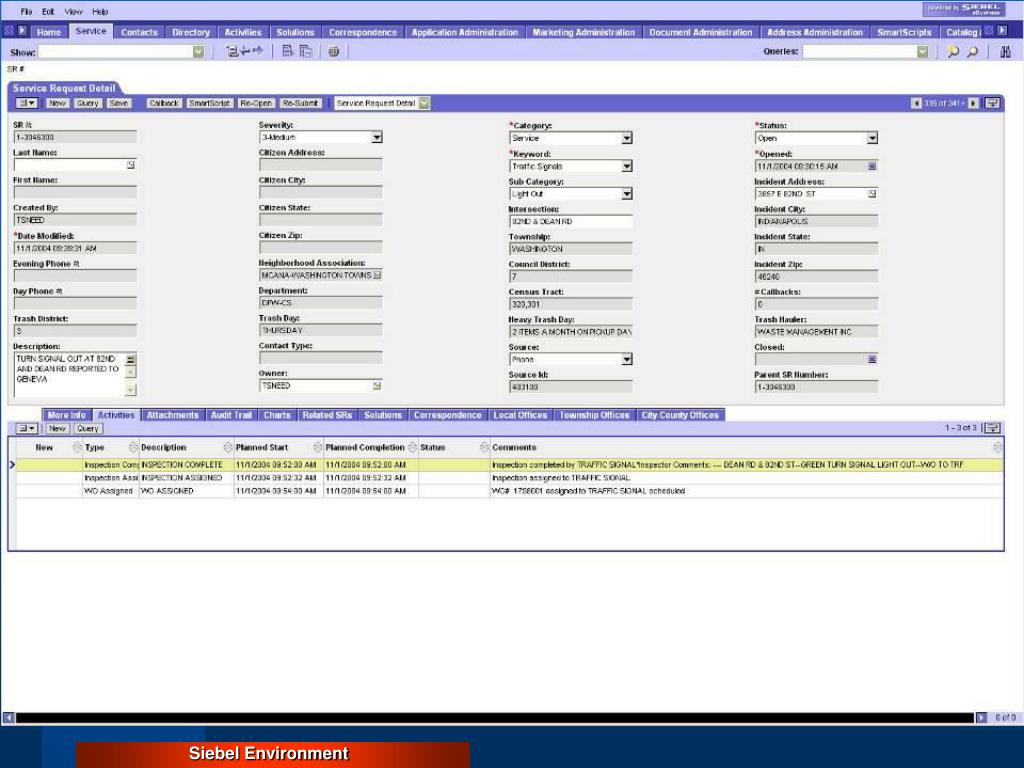Click the Save button in Service Request Detail

click(118, 103)
